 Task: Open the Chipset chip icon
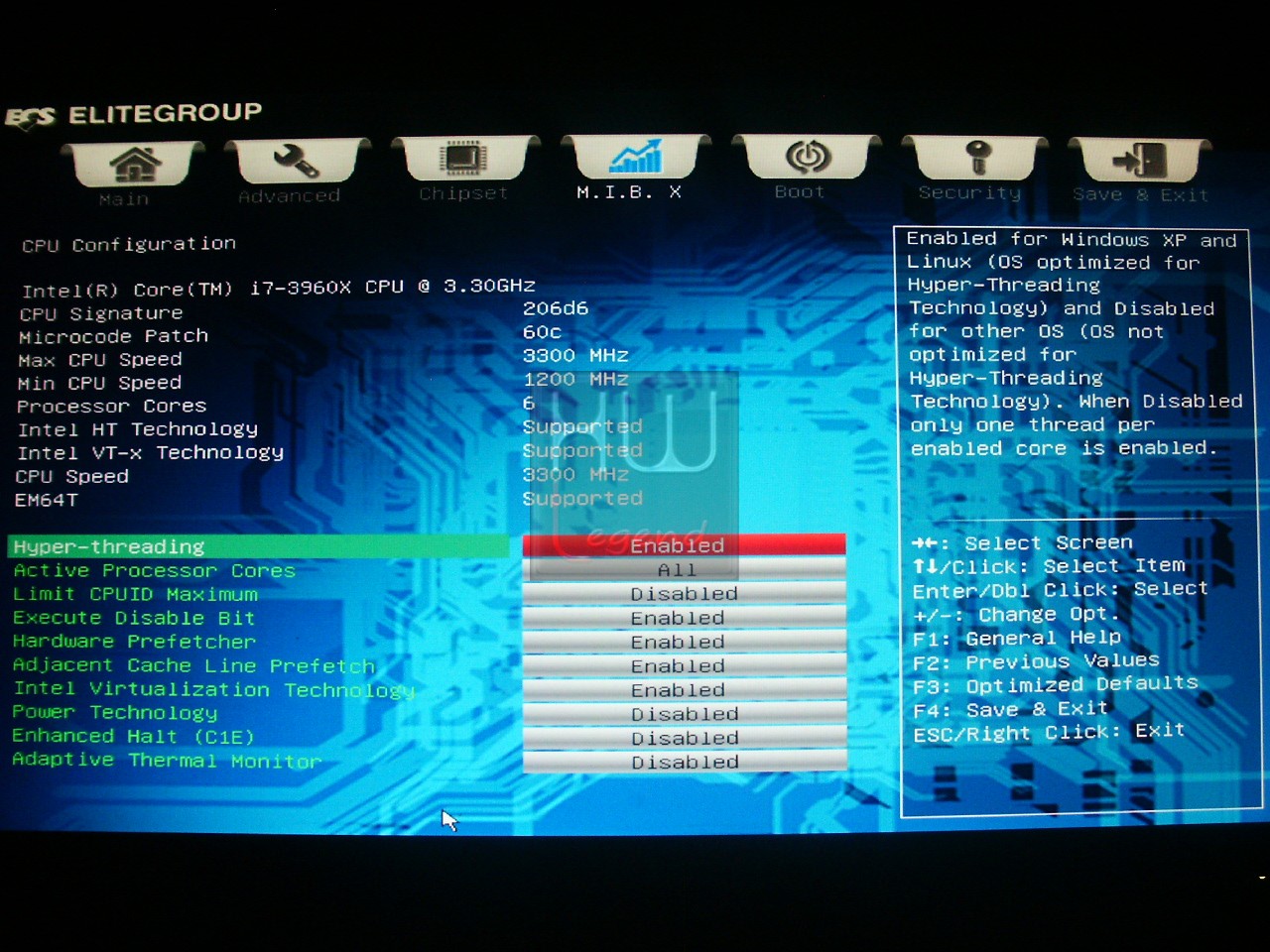(x=463, y=159)
